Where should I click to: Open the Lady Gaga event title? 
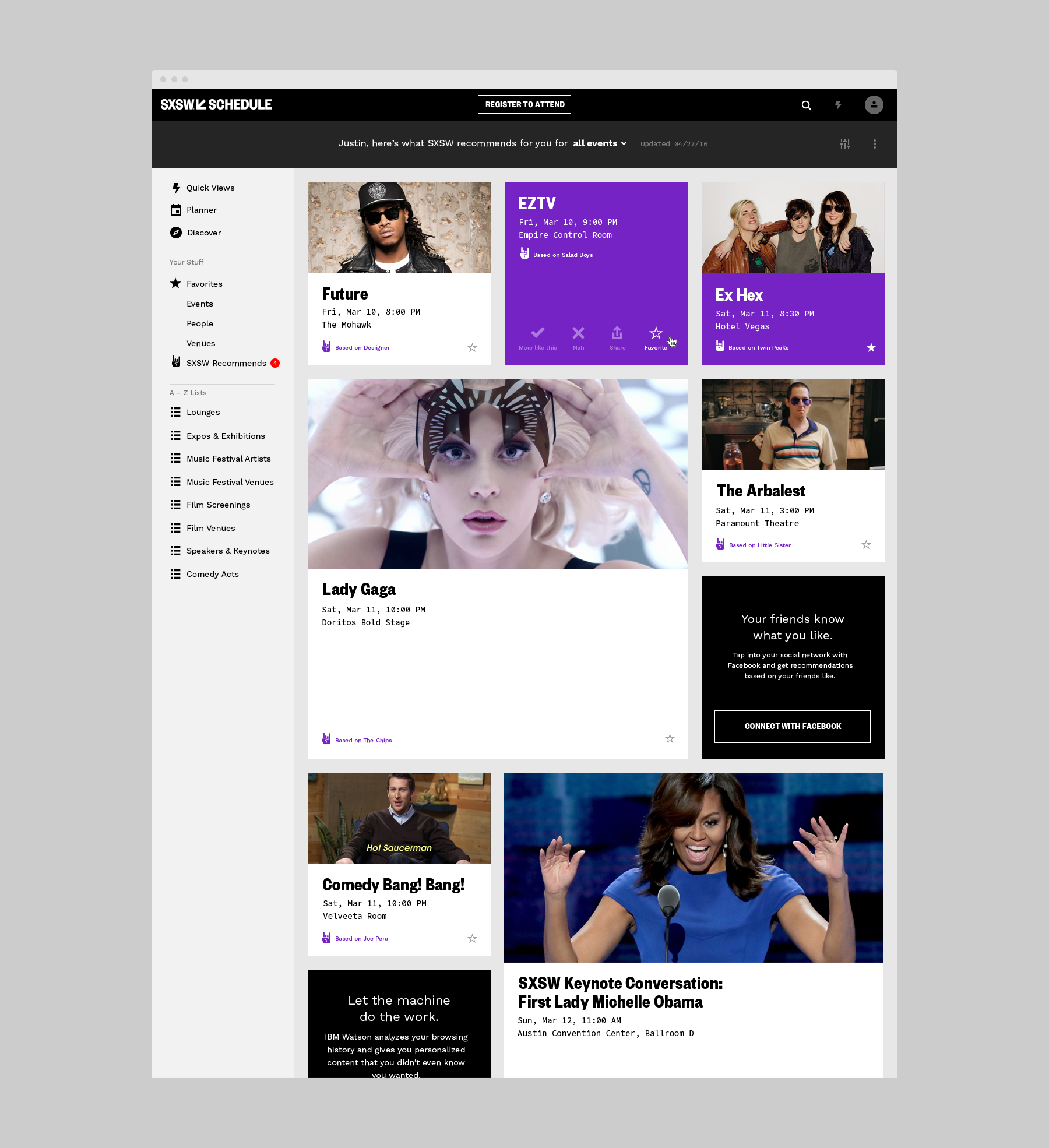point(359,590)
